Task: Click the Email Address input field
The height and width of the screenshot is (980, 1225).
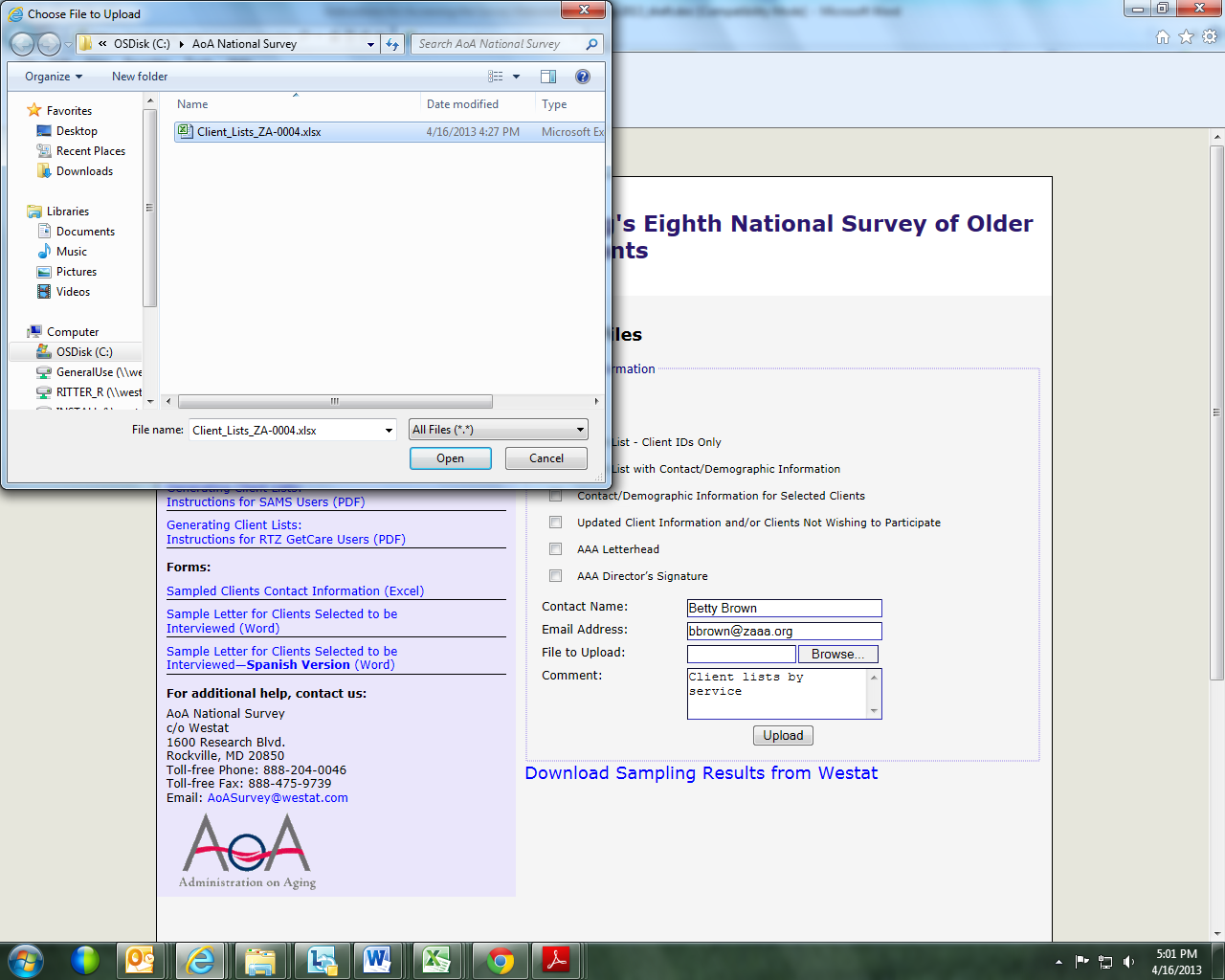Action: 784,632
